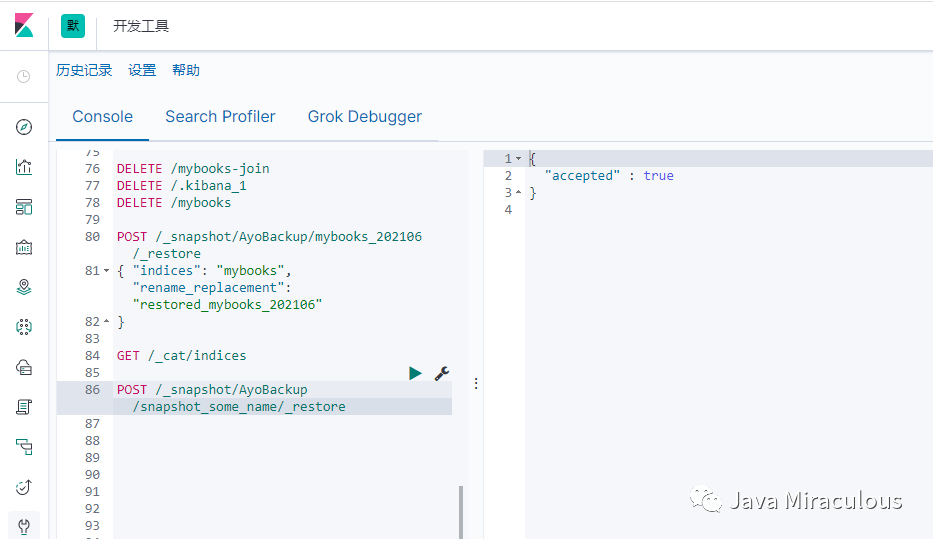Collapse the request body at line 81
The height and width of the screenshot is (539, 933).
(107, 271)
